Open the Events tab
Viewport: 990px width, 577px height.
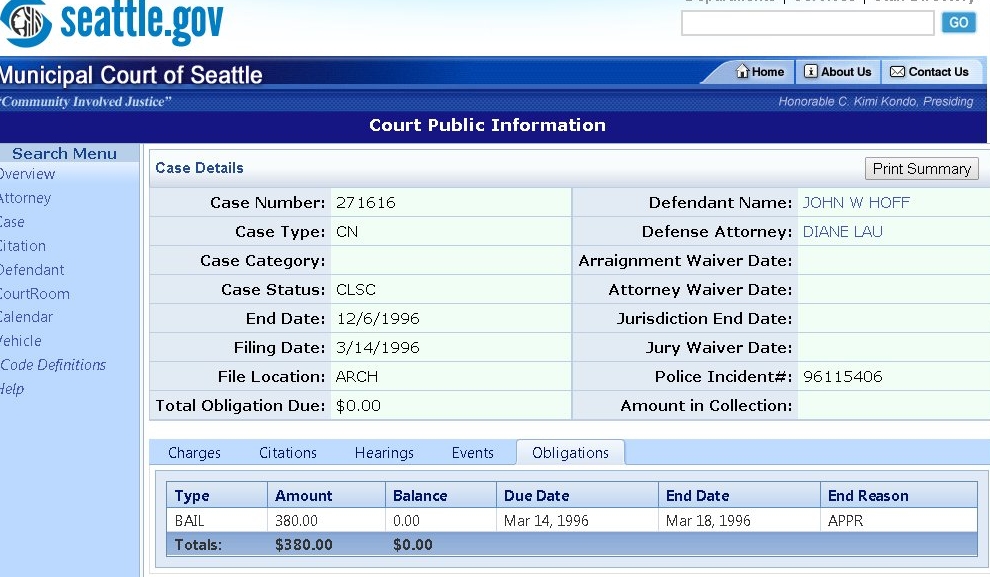click(x=472, y=453)
